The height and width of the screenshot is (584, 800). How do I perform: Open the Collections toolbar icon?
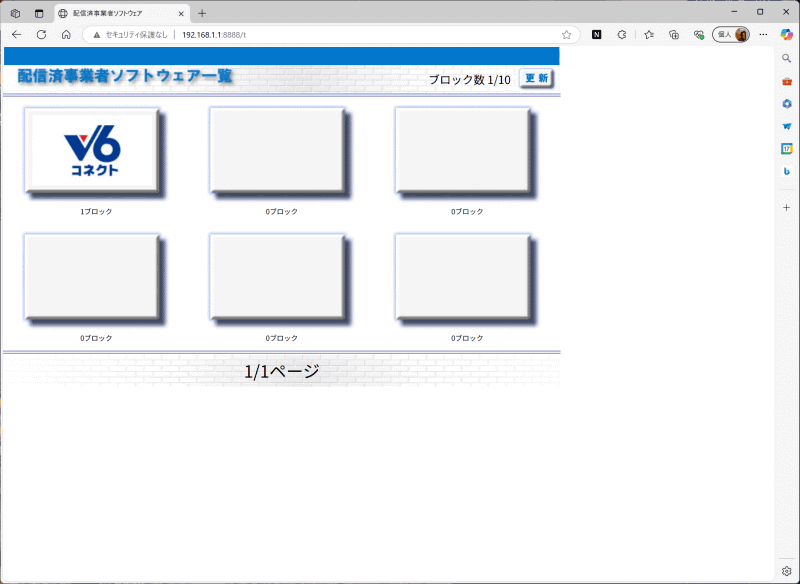(672, 34)
